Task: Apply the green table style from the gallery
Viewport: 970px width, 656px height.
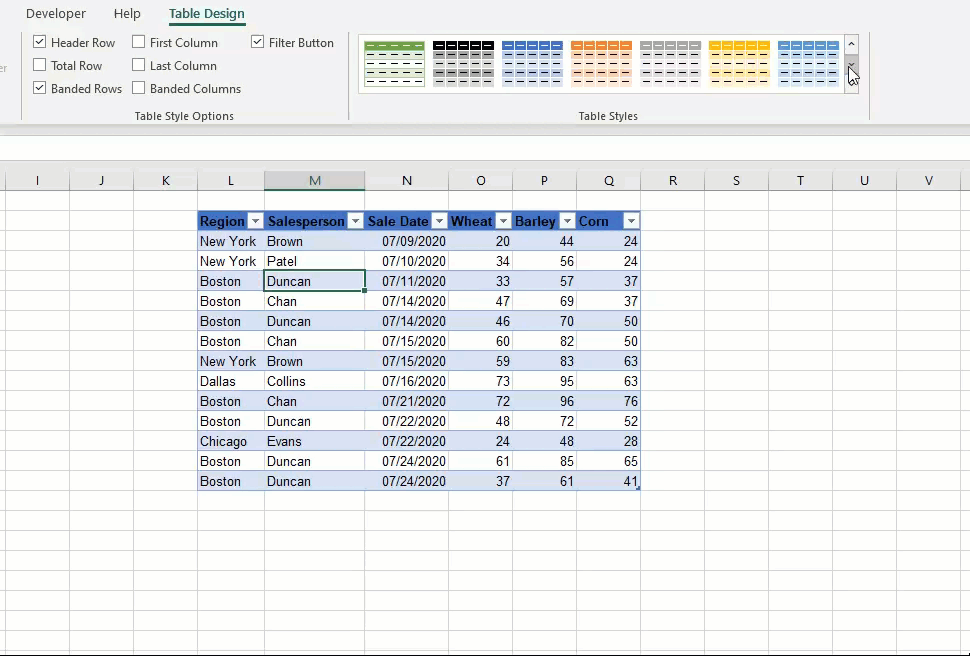Action: pyautogui.click(x=393, y=62)
